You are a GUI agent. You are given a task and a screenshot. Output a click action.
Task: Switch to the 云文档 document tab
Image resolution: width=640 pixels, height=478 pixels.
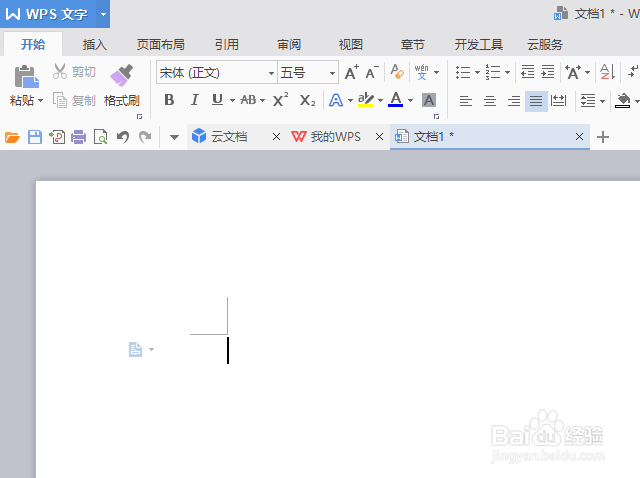pyautogui.click(x=229, y=137)
